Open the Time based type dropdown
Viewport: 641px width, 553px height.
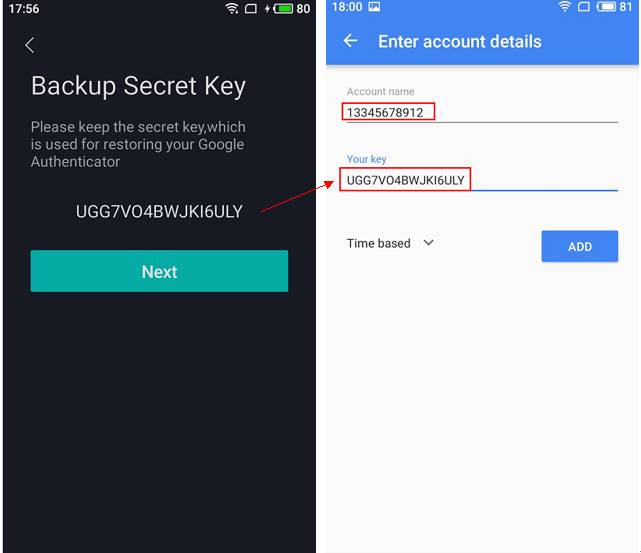point(390,243)
